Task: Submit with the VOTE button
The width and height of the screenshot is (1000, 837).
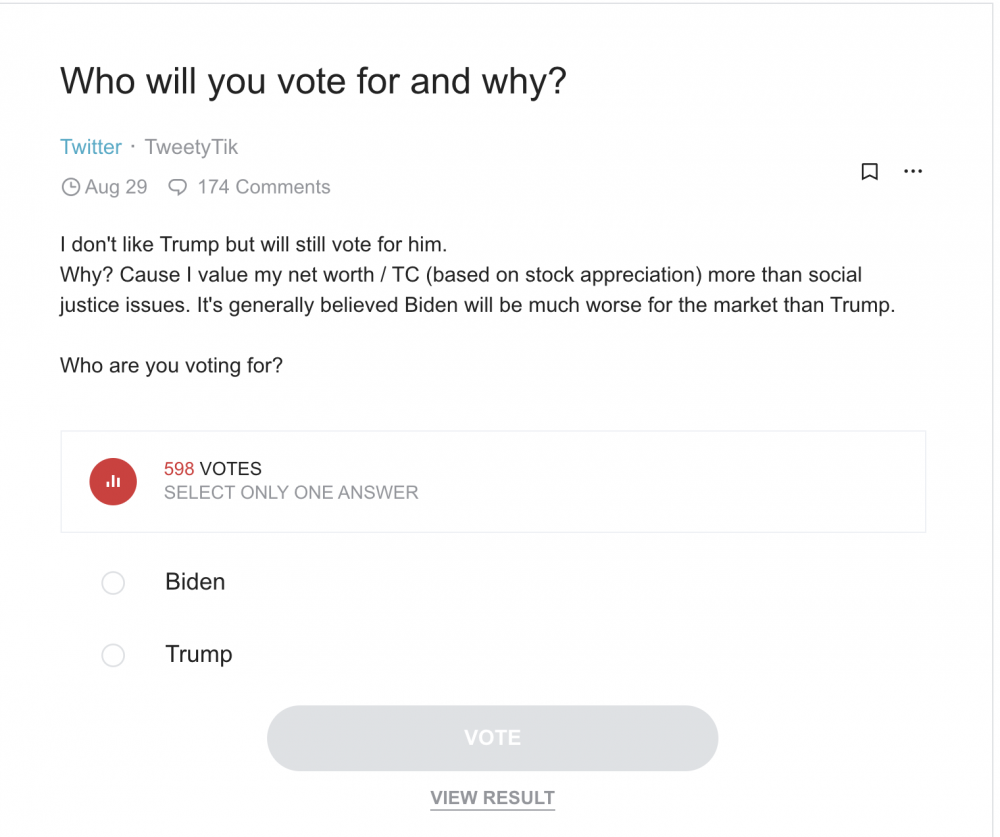Action: (492, 738)
